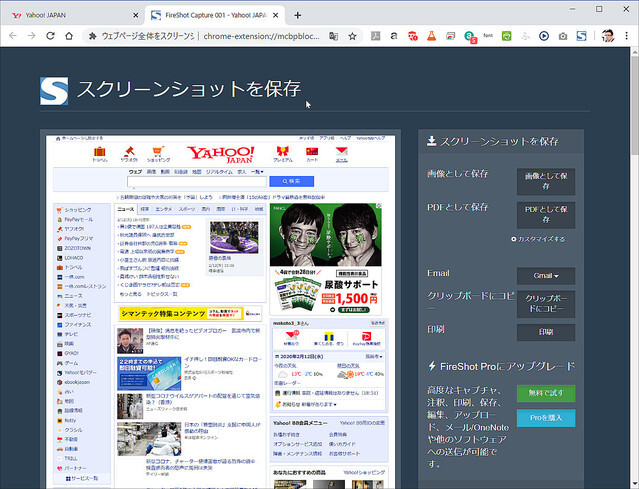Image resolution: width=639 pixels, height=489 pixels.
Task: Click the カスタマイズする link
Action: (541, 240)
